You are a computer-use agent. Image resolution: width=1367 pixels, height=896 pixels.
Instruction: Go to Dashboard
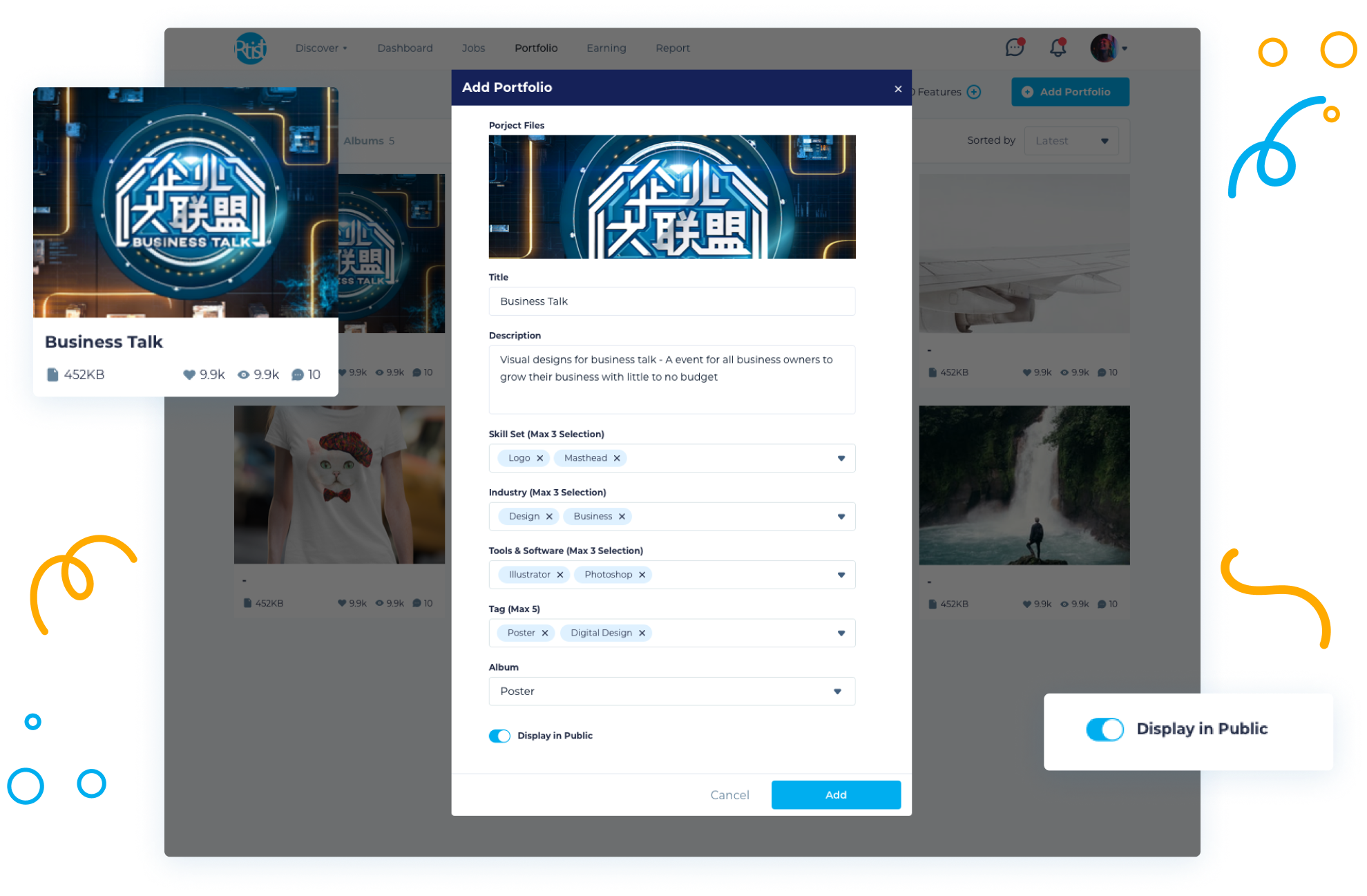pos(405,48)
